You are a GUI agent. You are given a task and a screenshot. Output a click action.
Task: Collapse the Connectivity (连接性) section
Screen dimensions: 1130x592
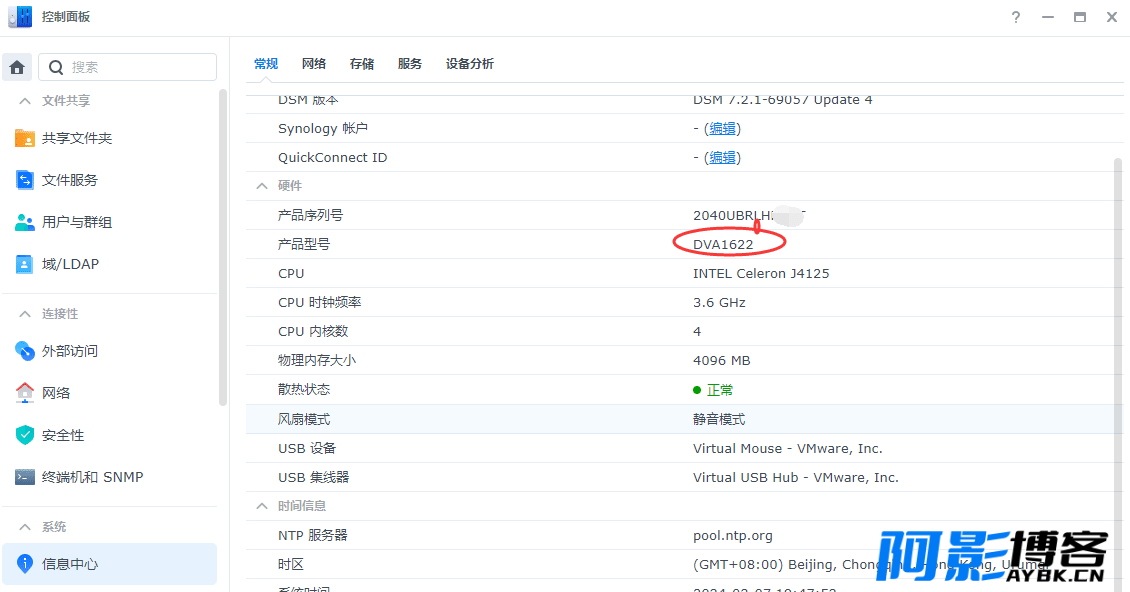click(x=25, y=314)
